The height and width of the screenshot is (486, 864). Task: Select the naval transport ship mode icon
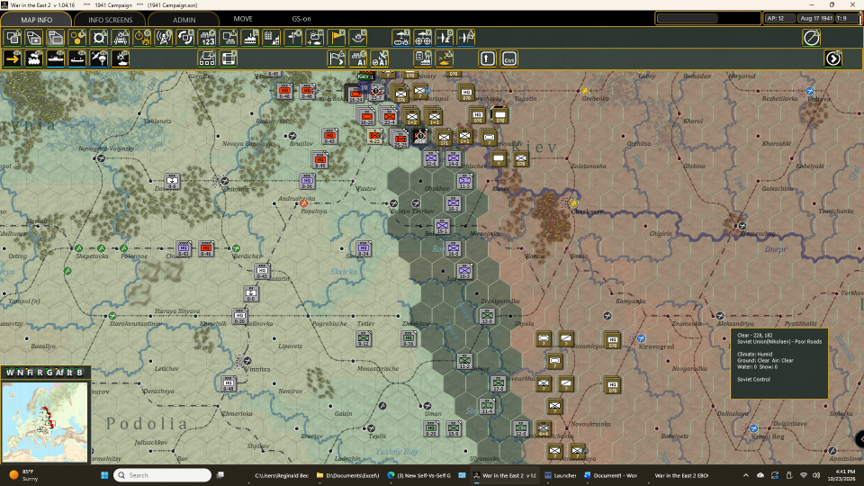click(x=56, y=58)
